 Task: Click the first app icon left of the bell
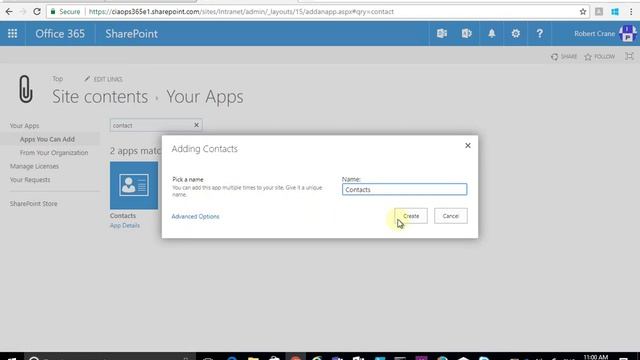click(x=442, y=33)
